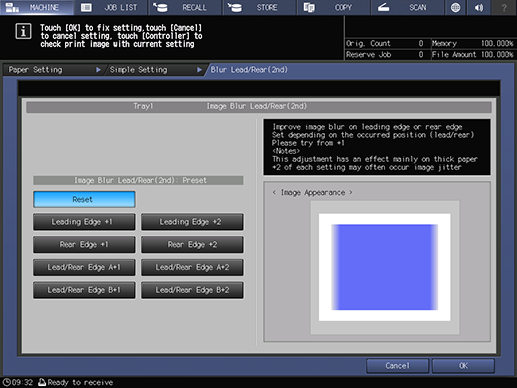The height and width of the screenshot is (388, 517).
Task: Click the Image Appearance preview thumbnail
Action: [385, 267]
